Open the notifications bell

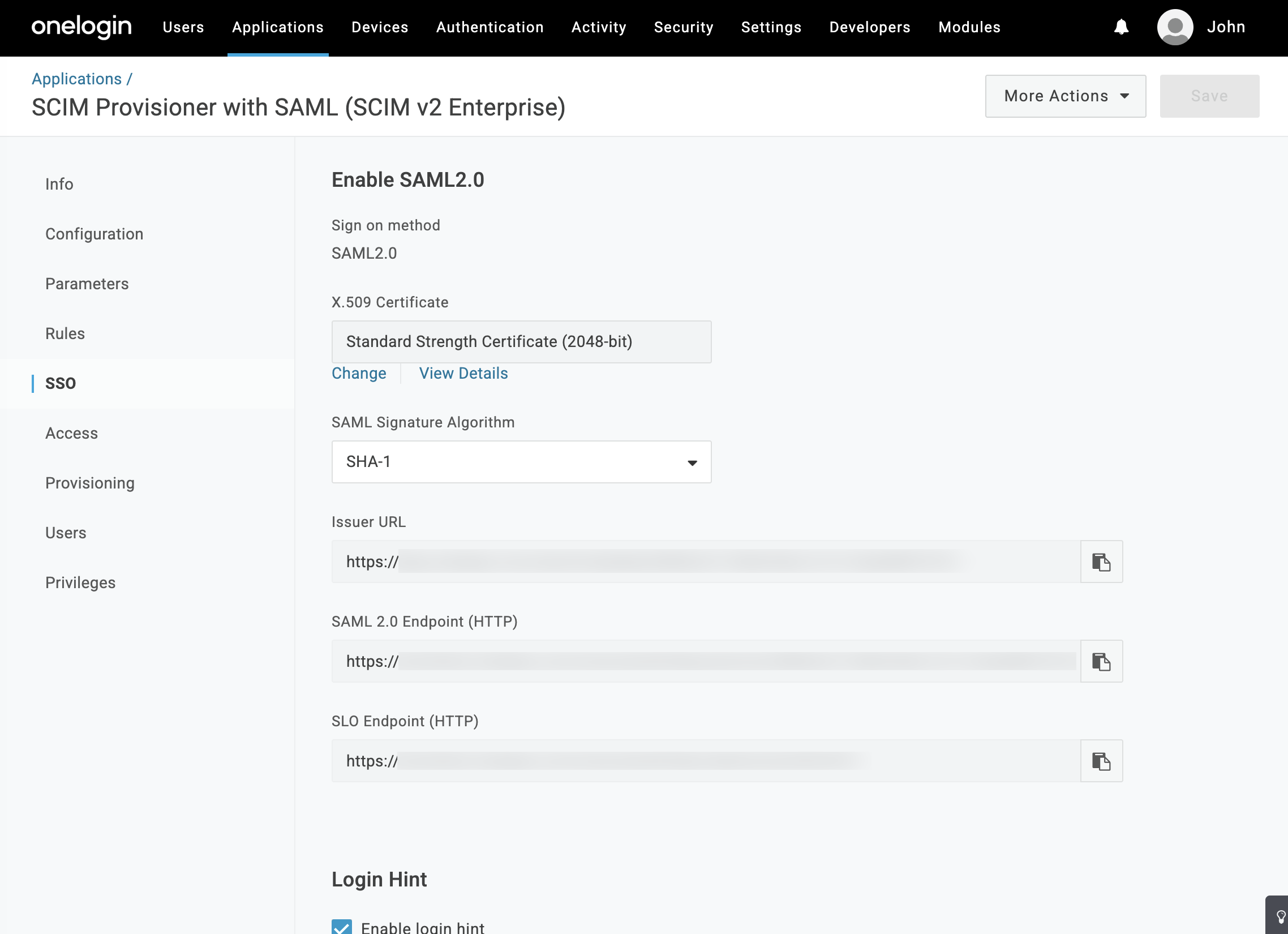pyautogui.click(x=1120, y=27)
